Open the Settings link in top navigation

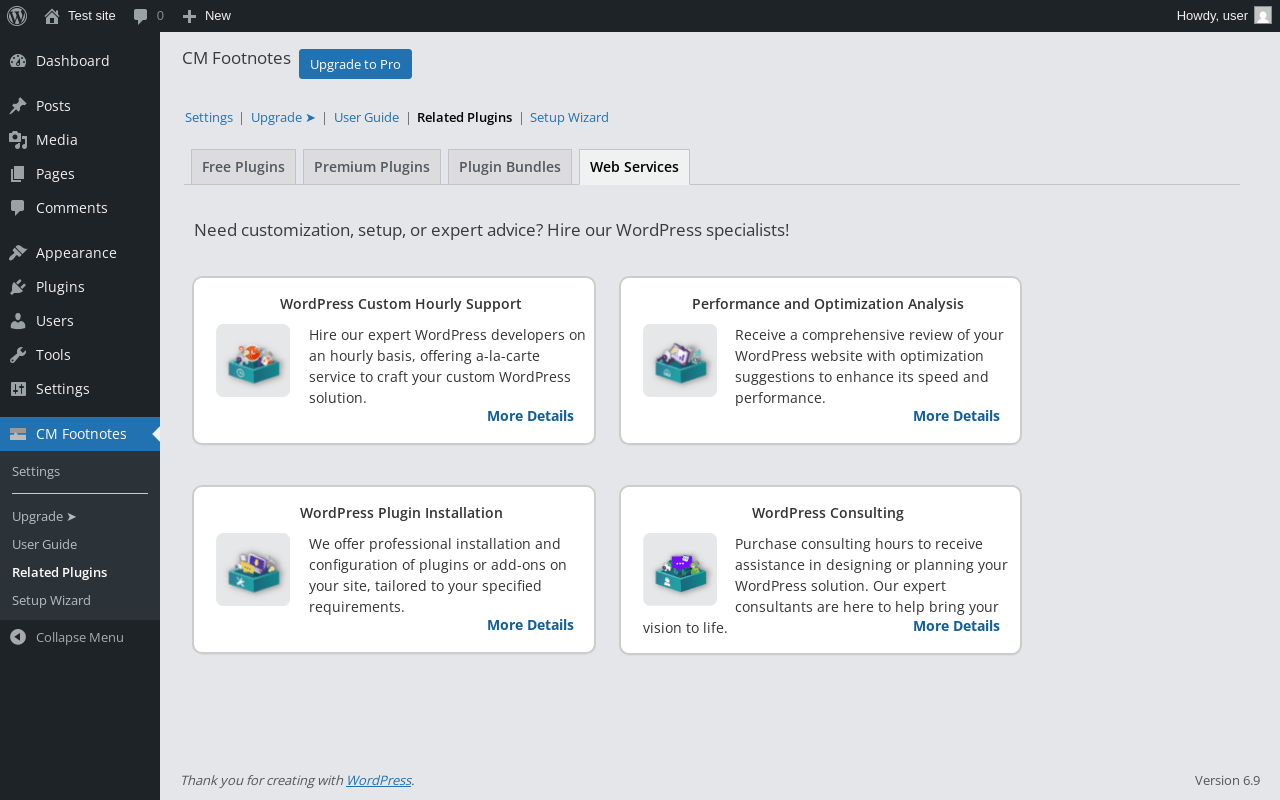(209, 117)
